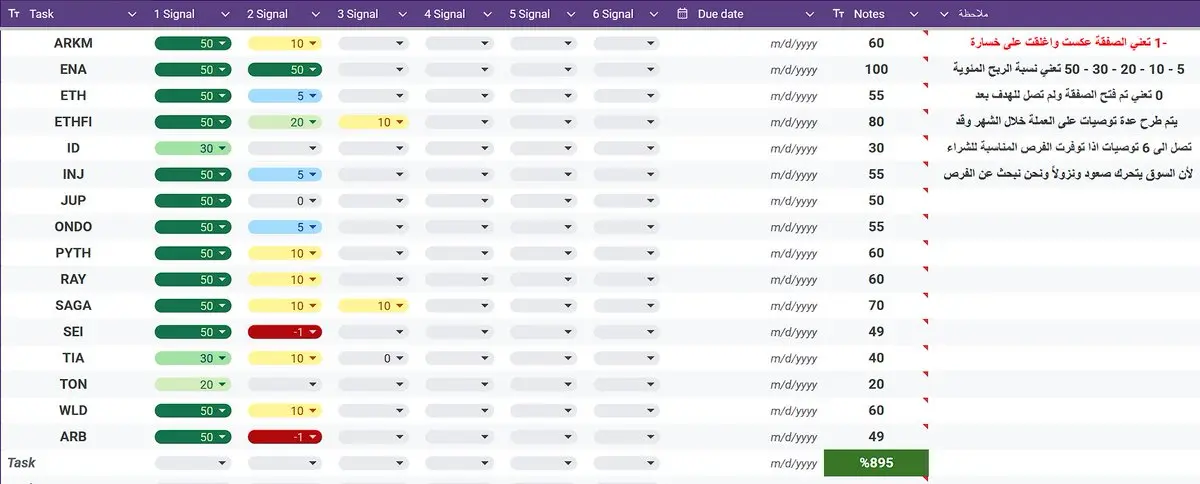
Task: Select the WLD task cell
Action: tap(73, 410)
